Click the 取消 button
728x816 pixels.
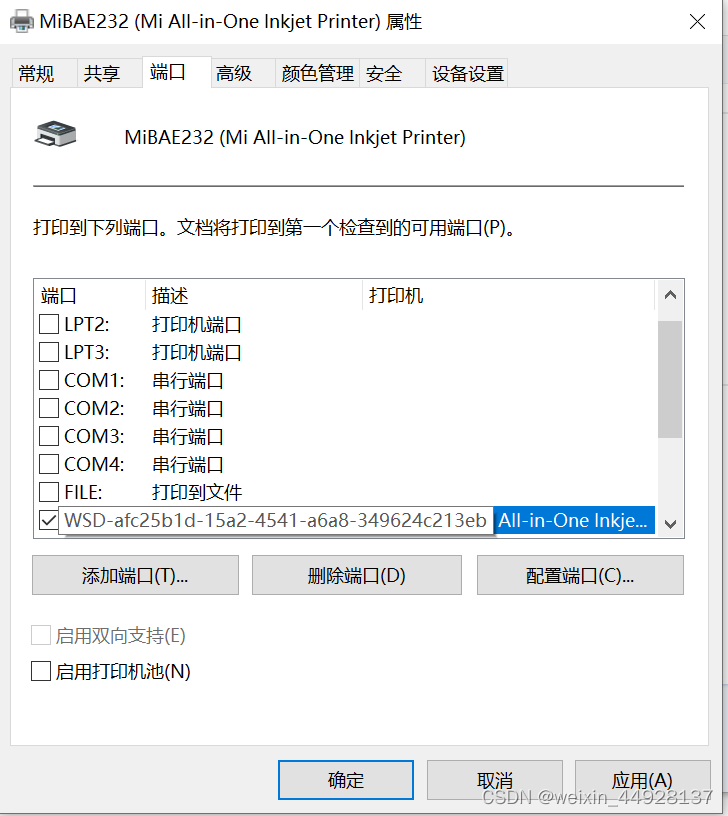pos(495,780)
